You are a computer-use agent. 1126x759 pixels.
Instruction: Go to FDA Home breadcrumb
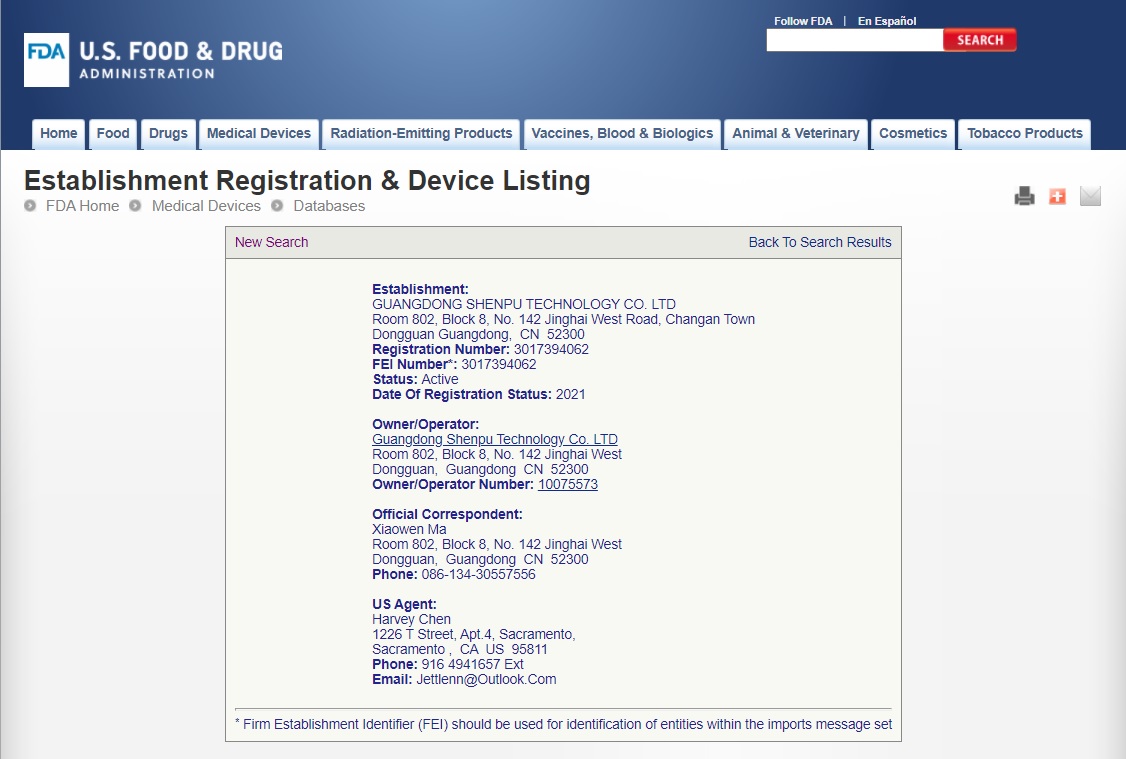[x=83, y=206]
